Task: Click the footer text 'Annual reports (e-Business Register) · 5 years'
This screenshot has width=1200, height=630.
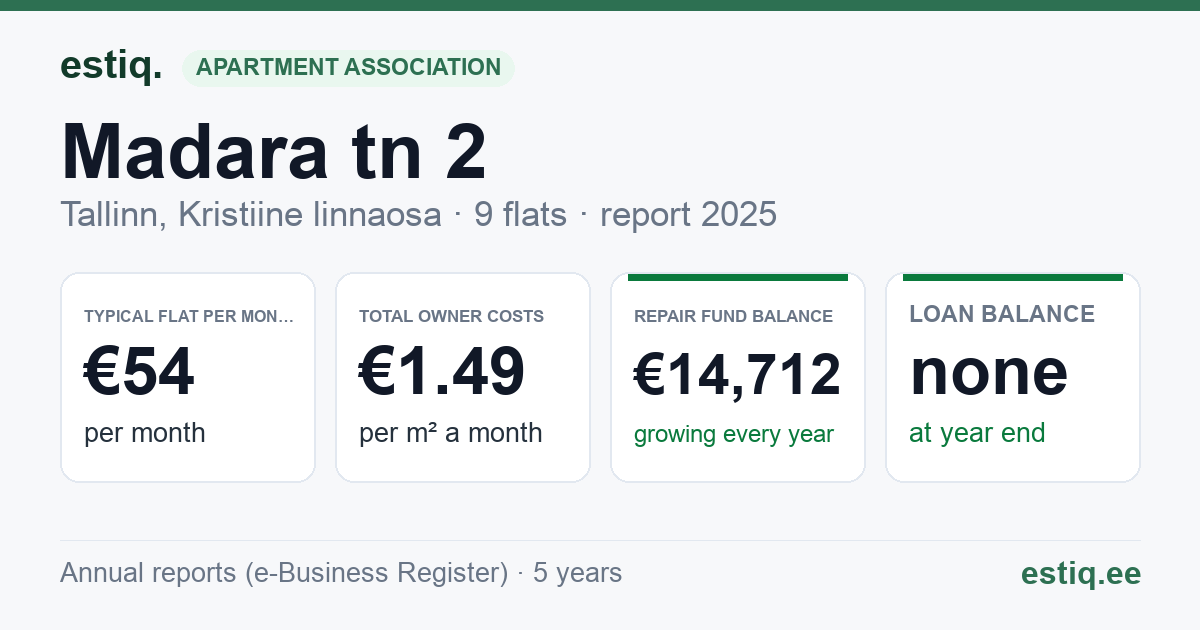Action: tap(341, 573)
